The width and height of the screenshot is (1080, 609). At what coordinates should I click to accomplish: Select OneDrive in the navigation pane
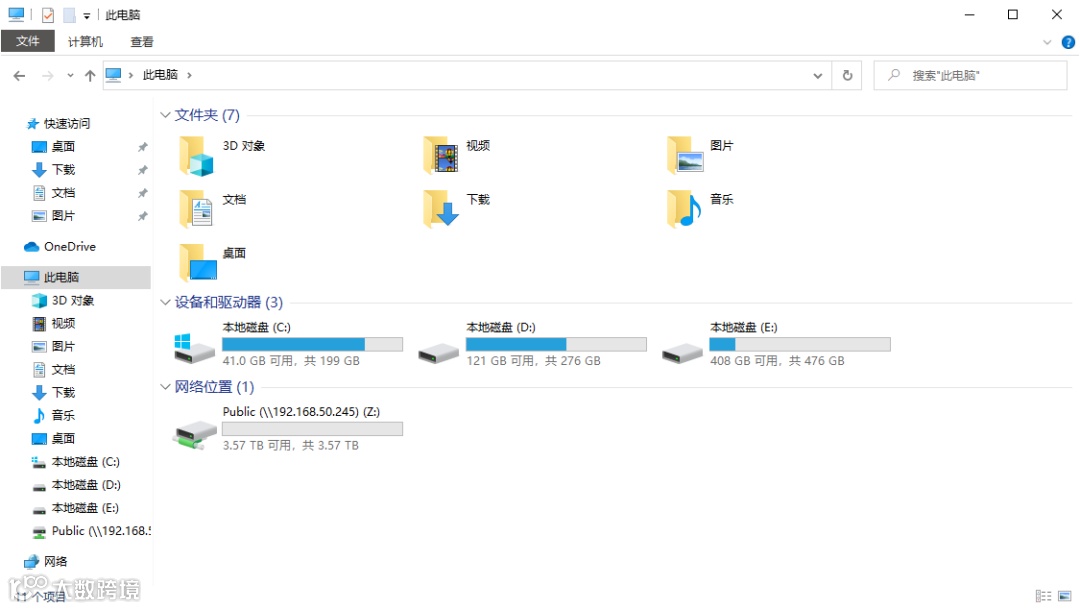point(68,246)
